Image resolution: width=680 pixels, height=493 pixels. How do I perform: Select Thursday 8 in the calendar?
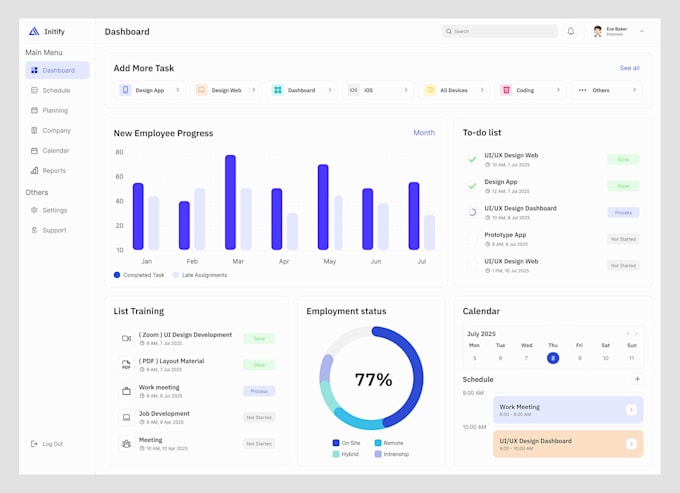tap(553, 358)
